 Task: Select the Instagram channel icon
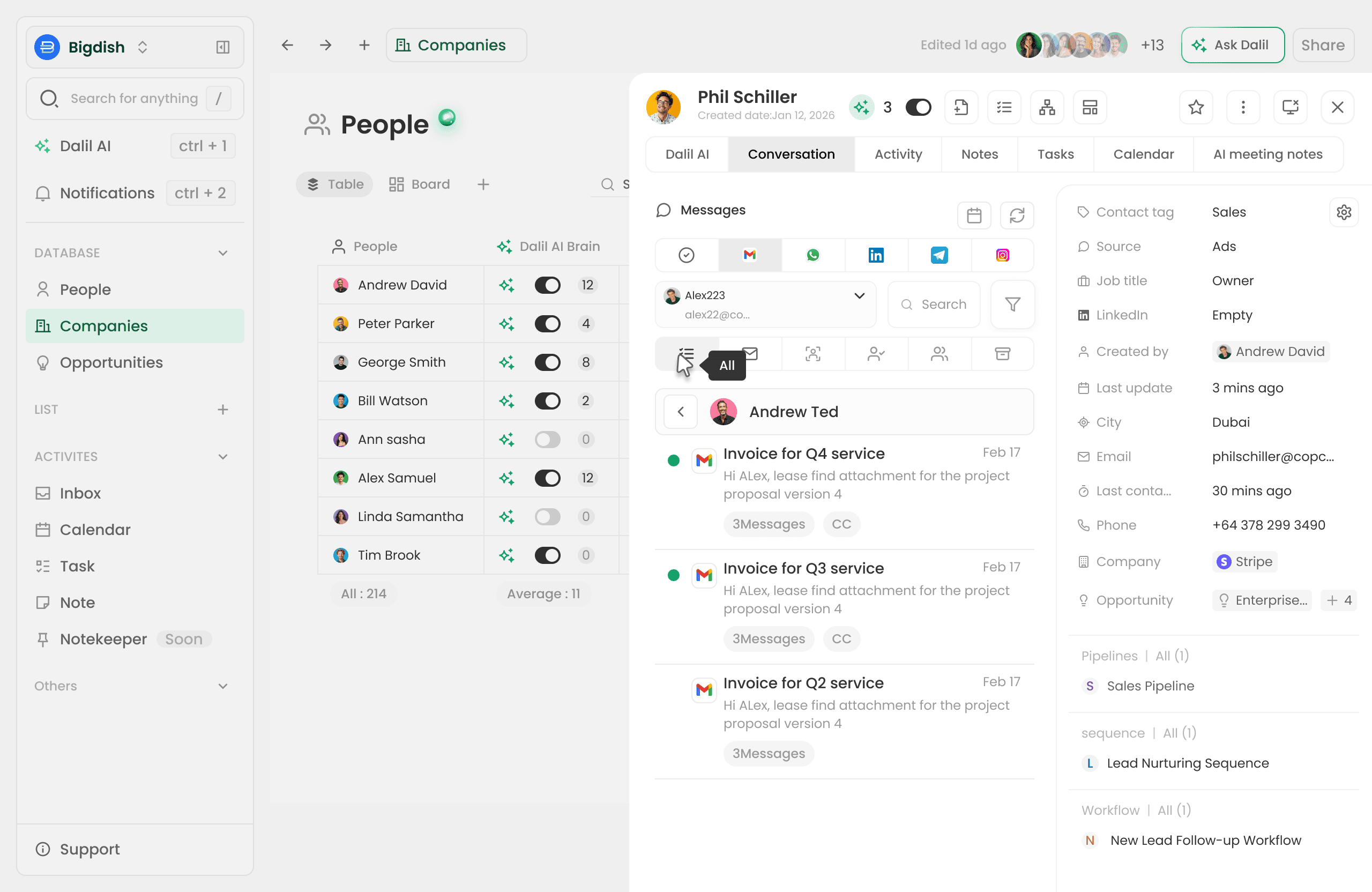pos(1003,255)
